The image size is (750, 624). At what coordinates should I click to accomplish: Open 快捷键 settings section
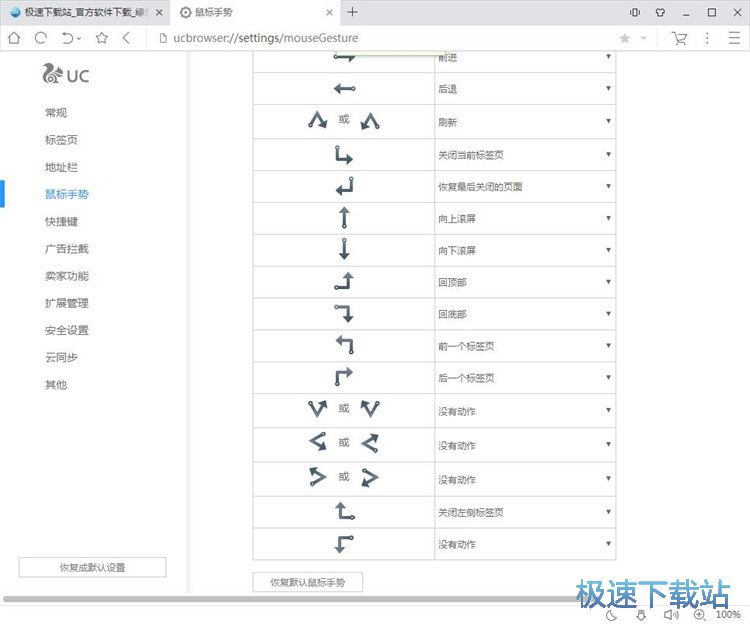(61, 221)
